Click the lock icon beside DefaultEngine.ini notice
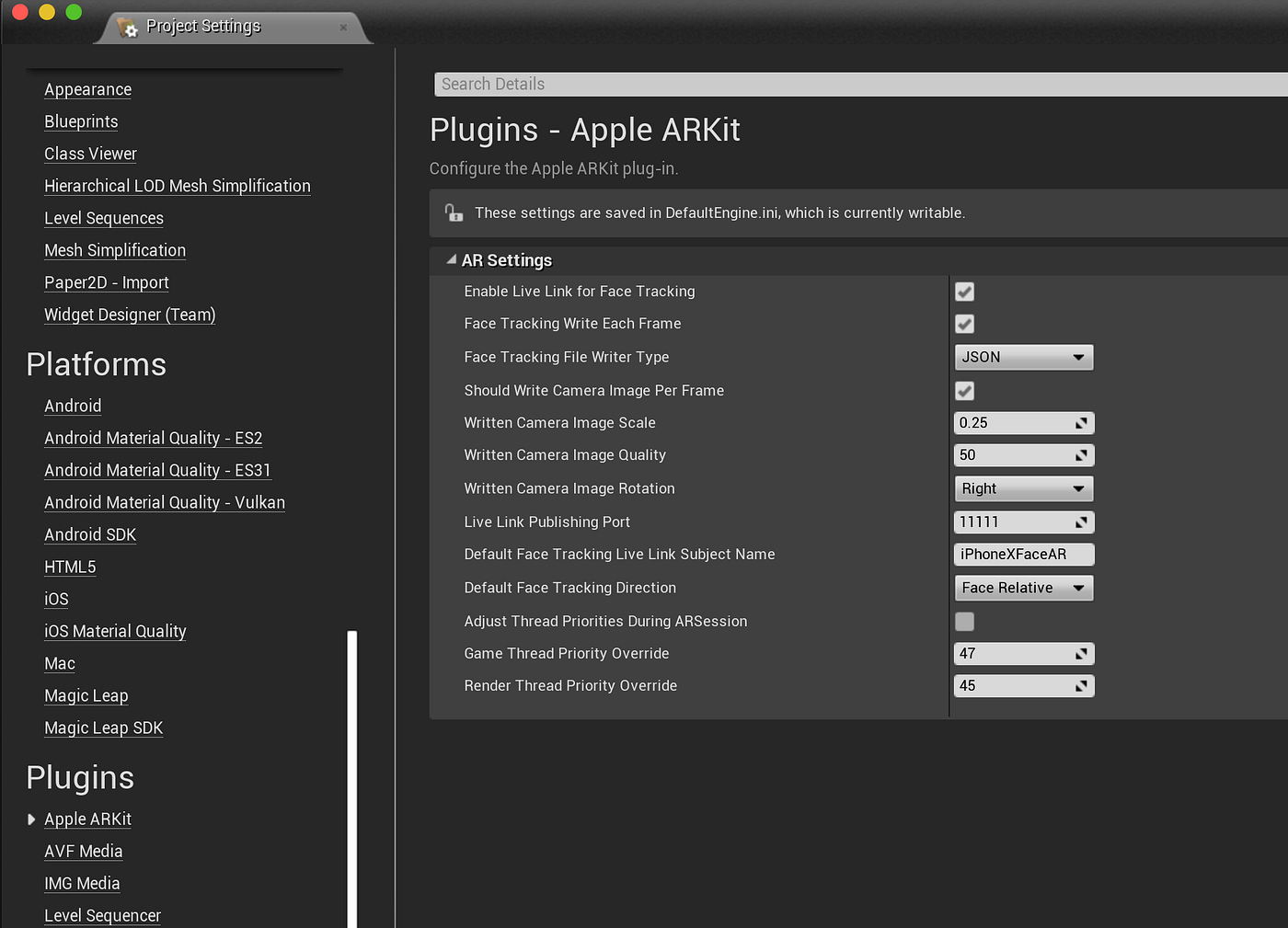The image size is (1288, 928). point(454,212)
